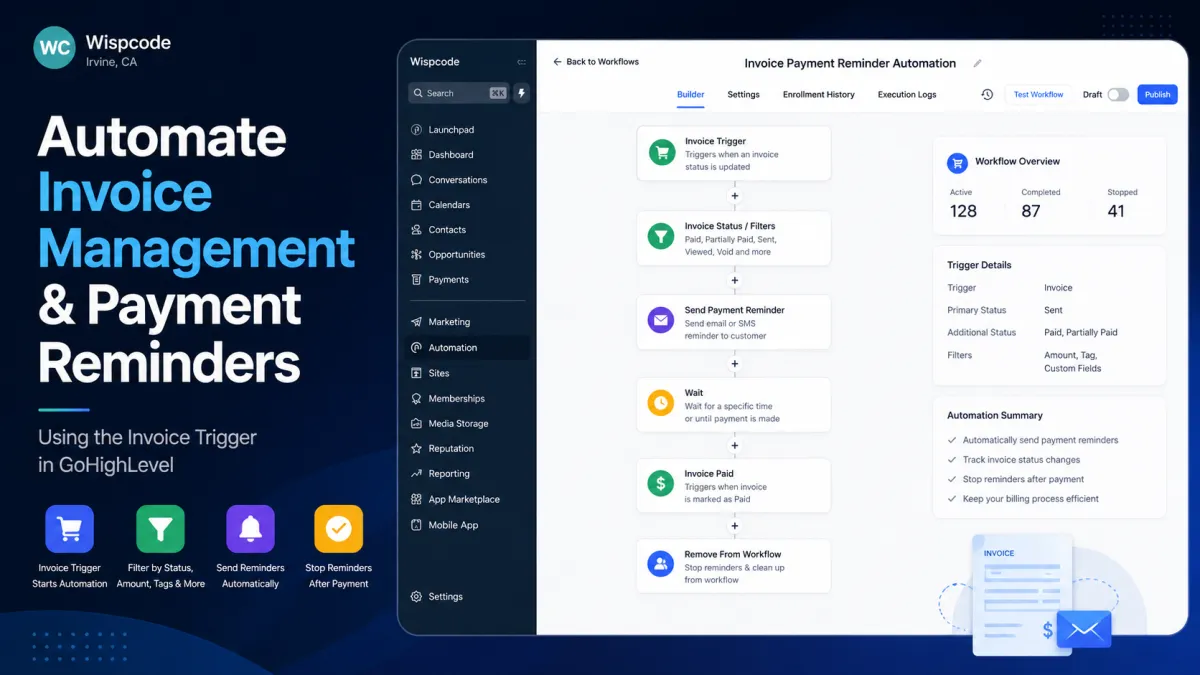Add step below the Wait card
This screenshot has height=675, width=1200.
pyautogui.click(x=734, y=446)
